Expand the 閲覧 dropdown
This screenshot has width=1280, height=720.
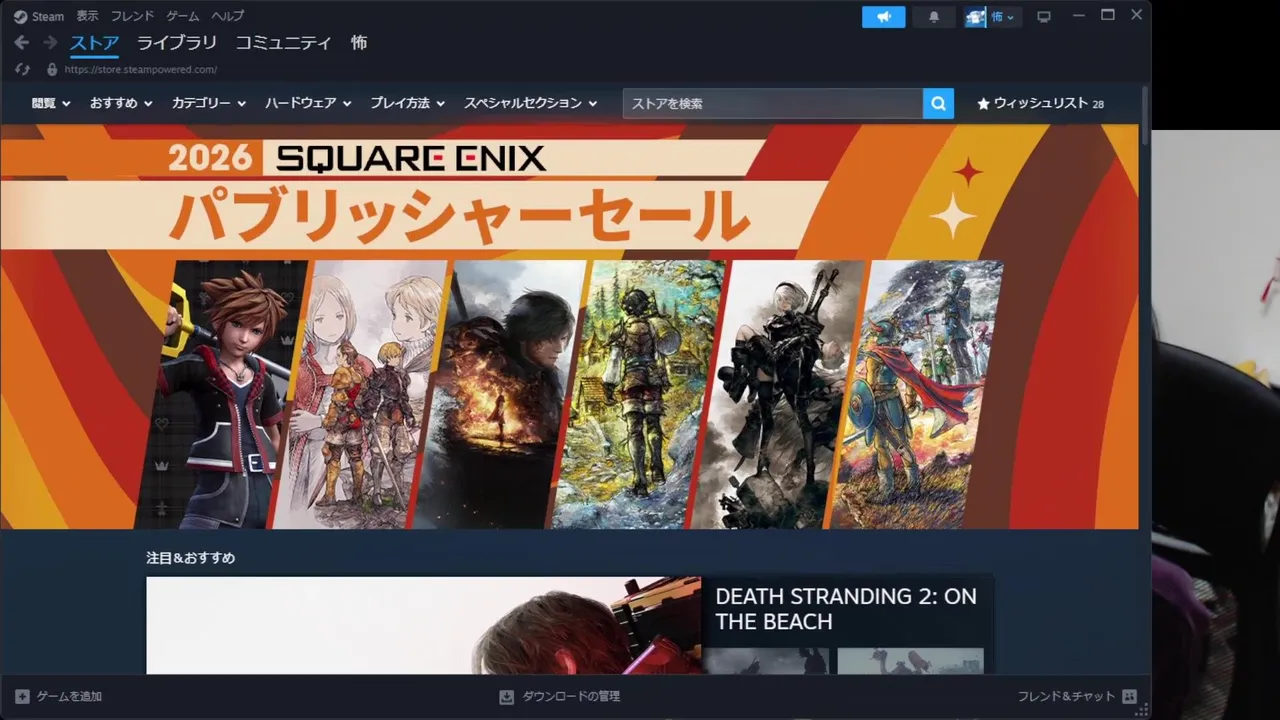[x=51, y=103]
